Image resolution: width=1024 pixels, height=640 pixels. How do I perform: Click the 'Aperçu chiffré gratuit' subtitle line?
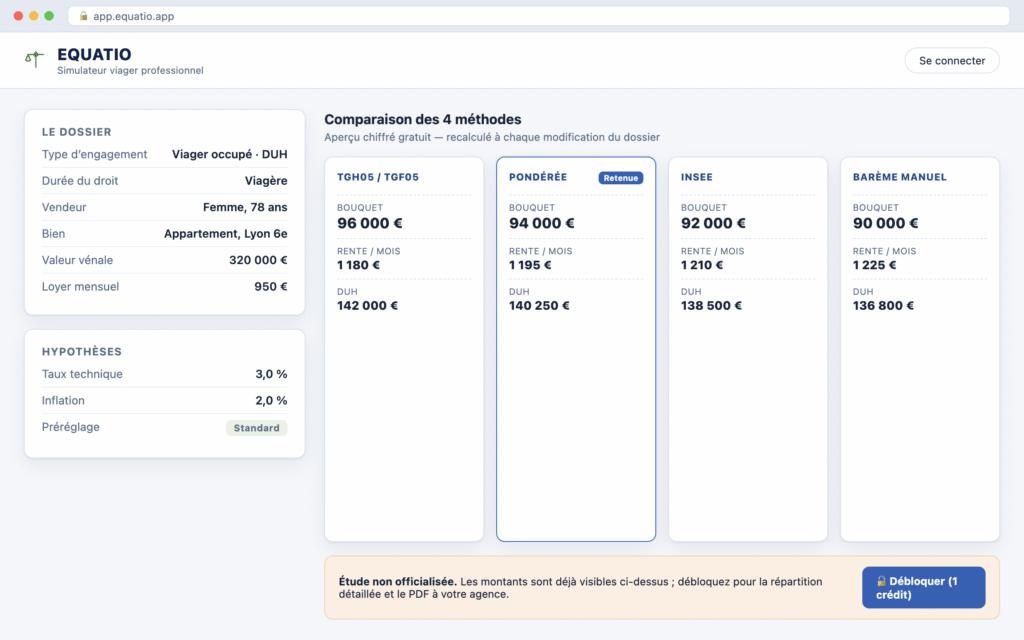[492, 137]
